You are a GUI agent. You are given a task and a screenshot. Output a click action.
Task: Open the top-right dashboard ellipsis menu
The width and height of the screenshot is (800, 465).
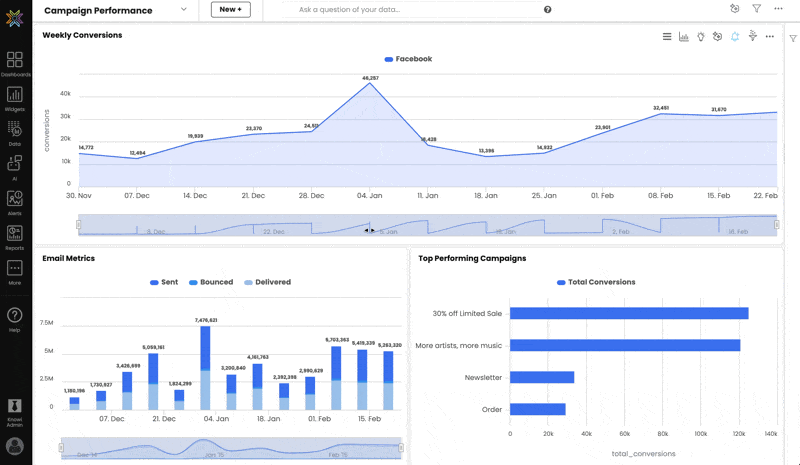[x=778, y=9]
